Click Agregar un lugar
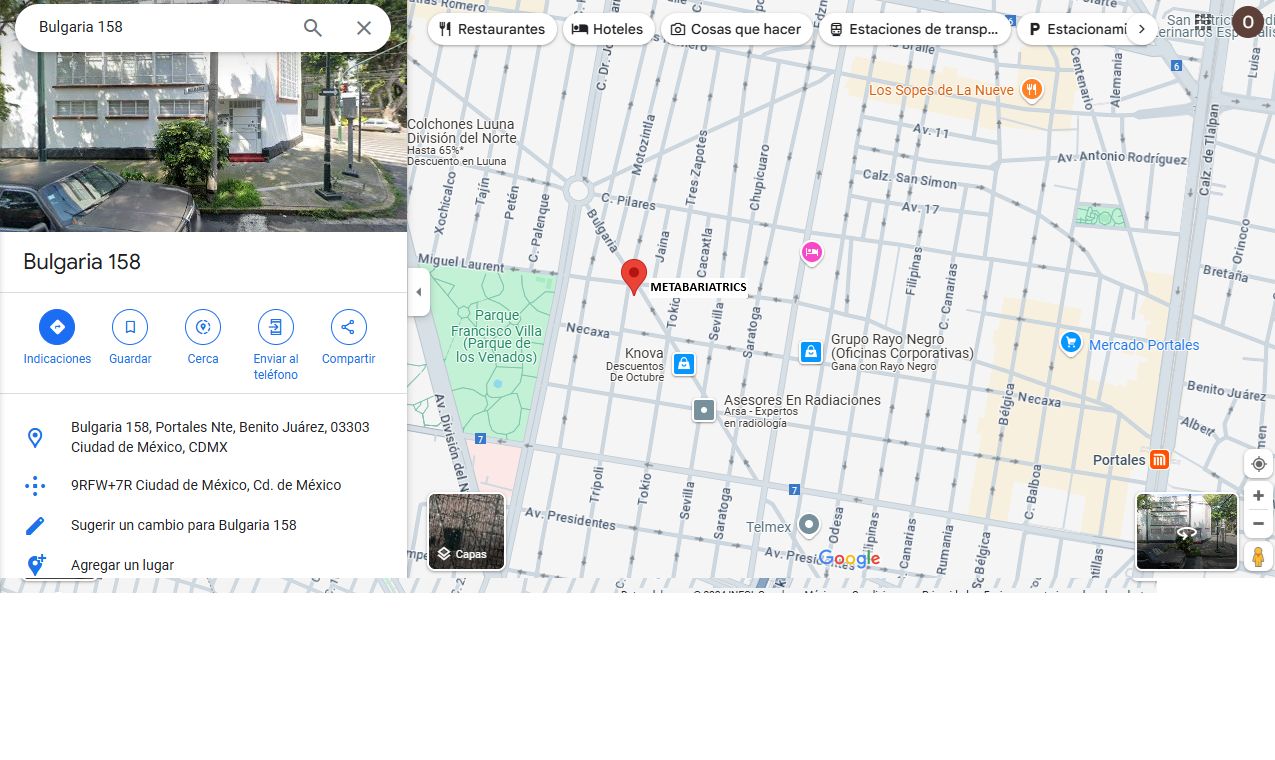 click(x=122, y=565)
